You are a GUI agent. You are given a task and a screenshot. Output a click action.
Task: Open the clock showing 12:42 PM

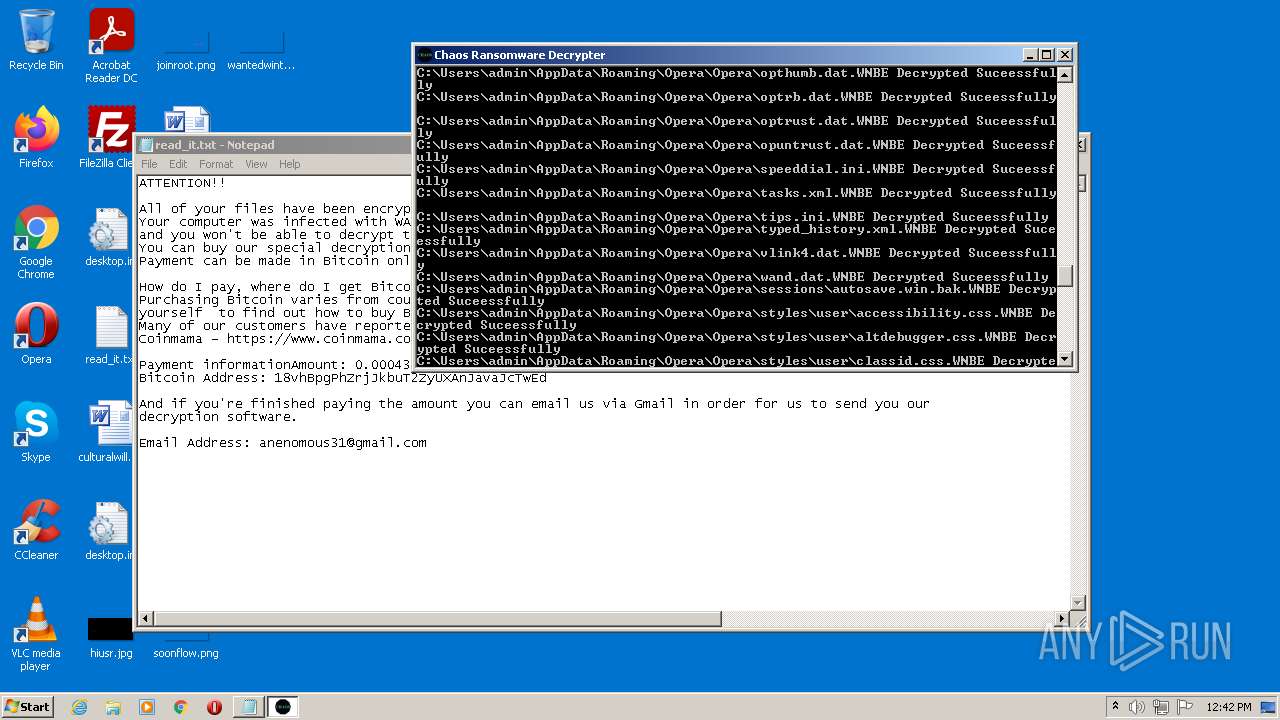[x=1229, y=707]
